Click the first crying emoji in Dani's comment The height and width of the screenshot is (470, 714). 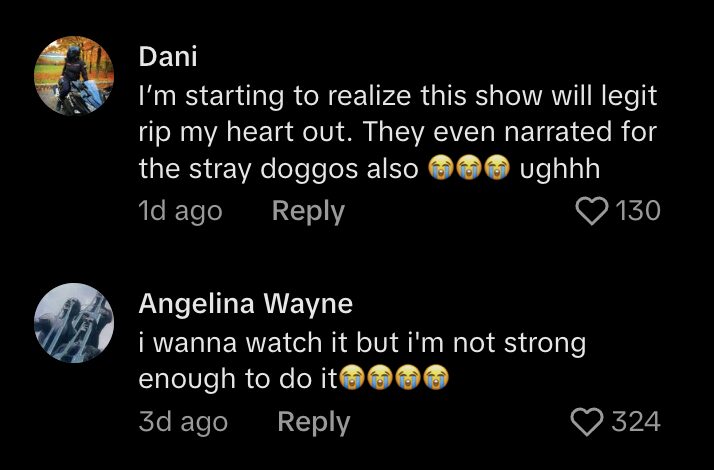coord(440,169)
